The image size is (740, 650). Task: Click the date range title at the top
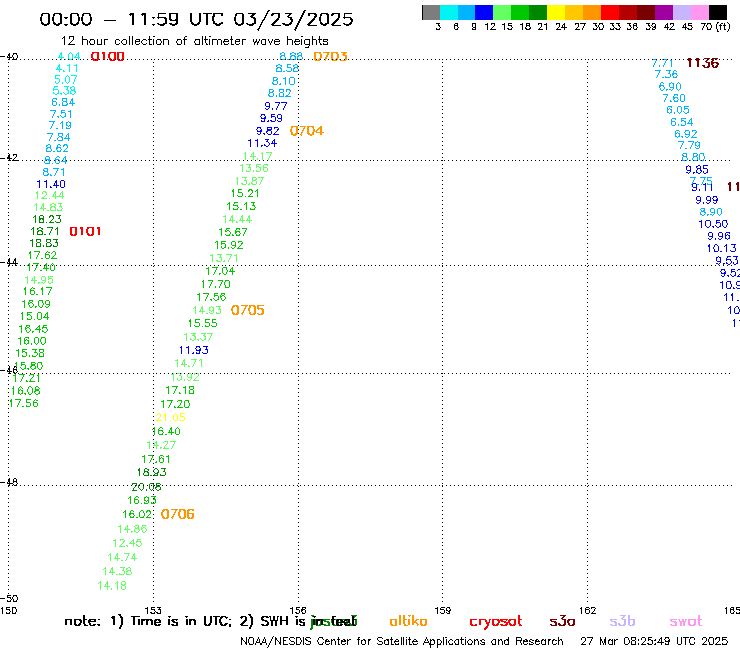[x=196, y=19]
